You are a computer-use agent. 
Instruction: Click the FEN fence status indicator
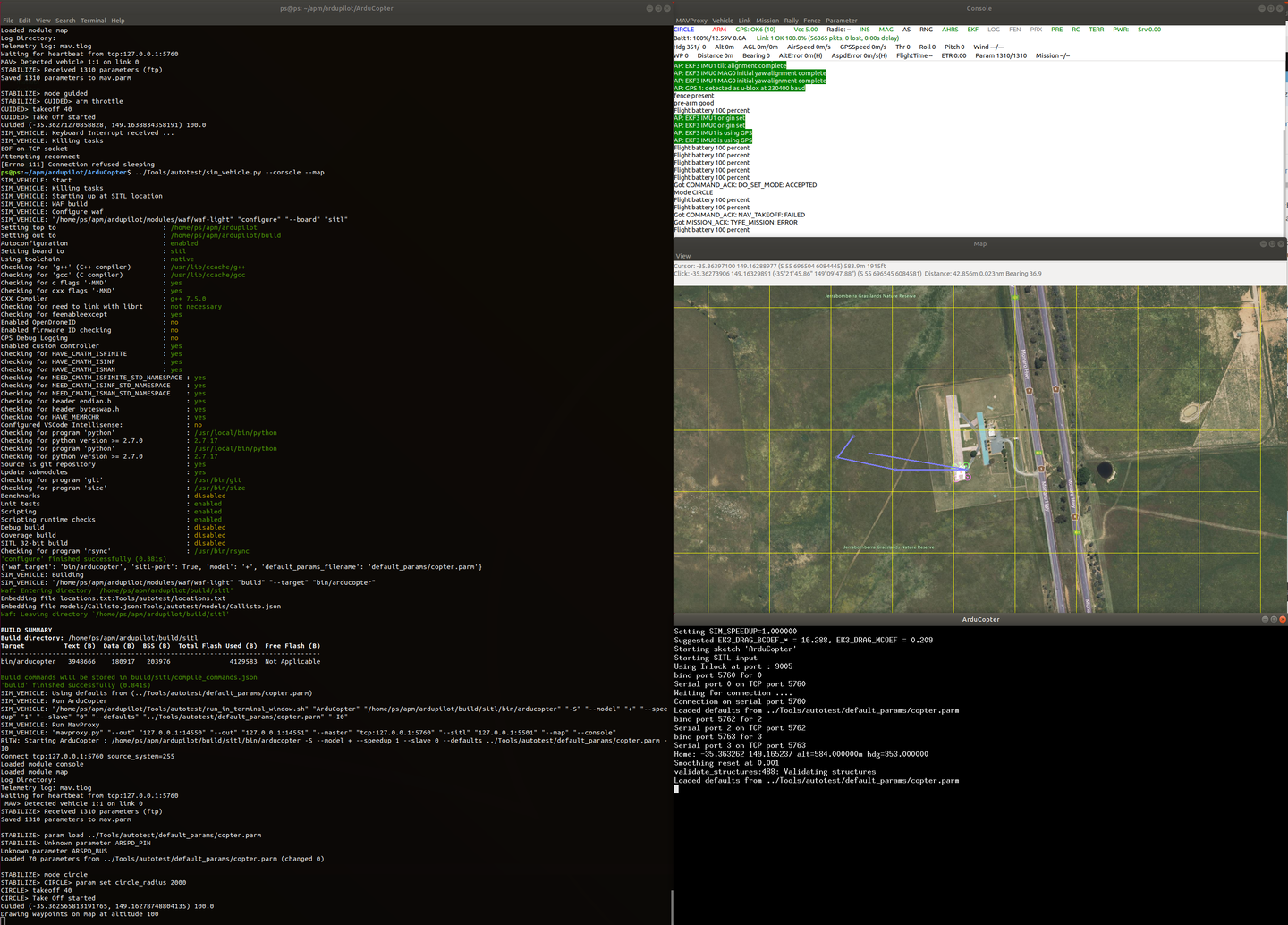[1014, 30]
